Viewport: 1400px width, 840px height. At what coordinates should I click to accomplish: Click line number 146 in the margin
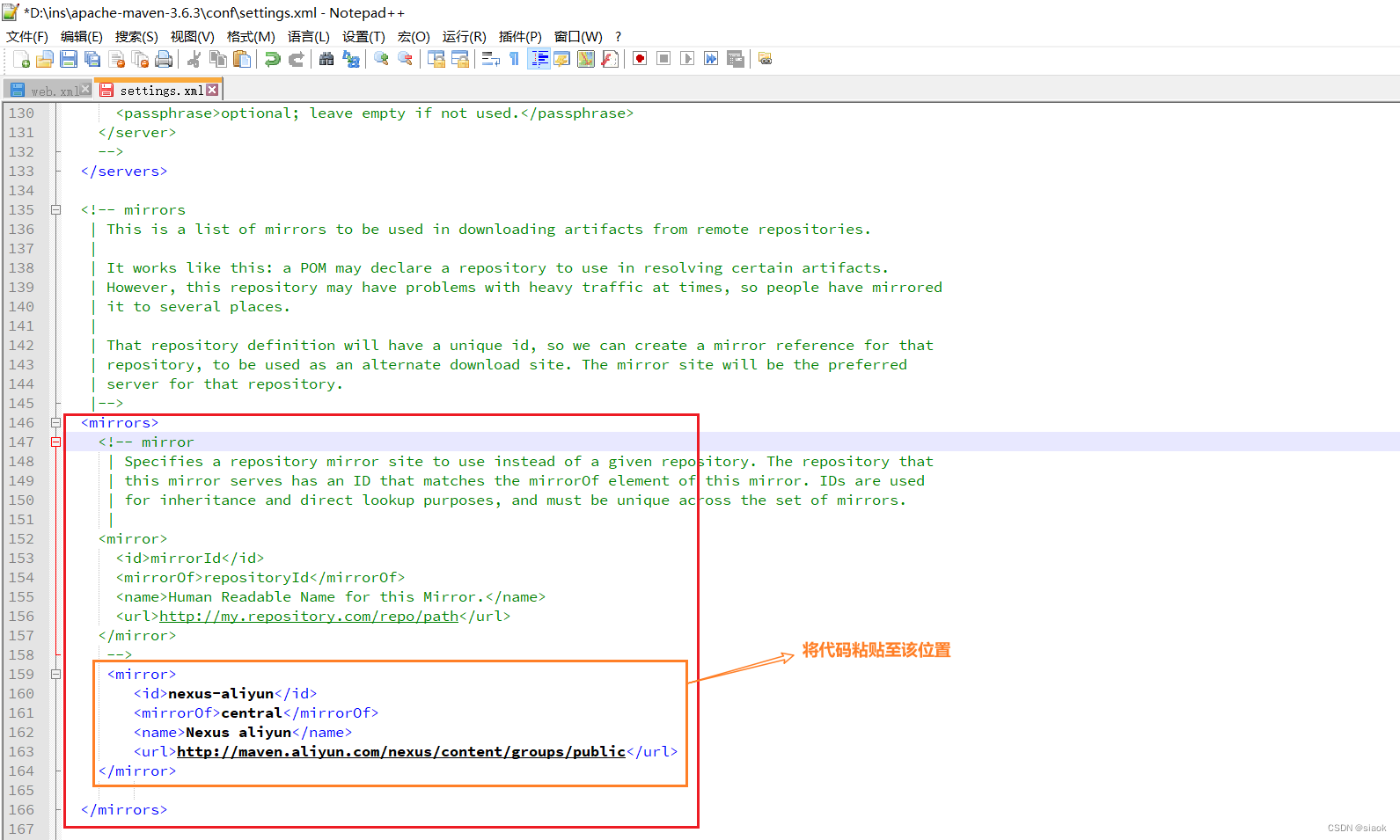tap(21, 423)
